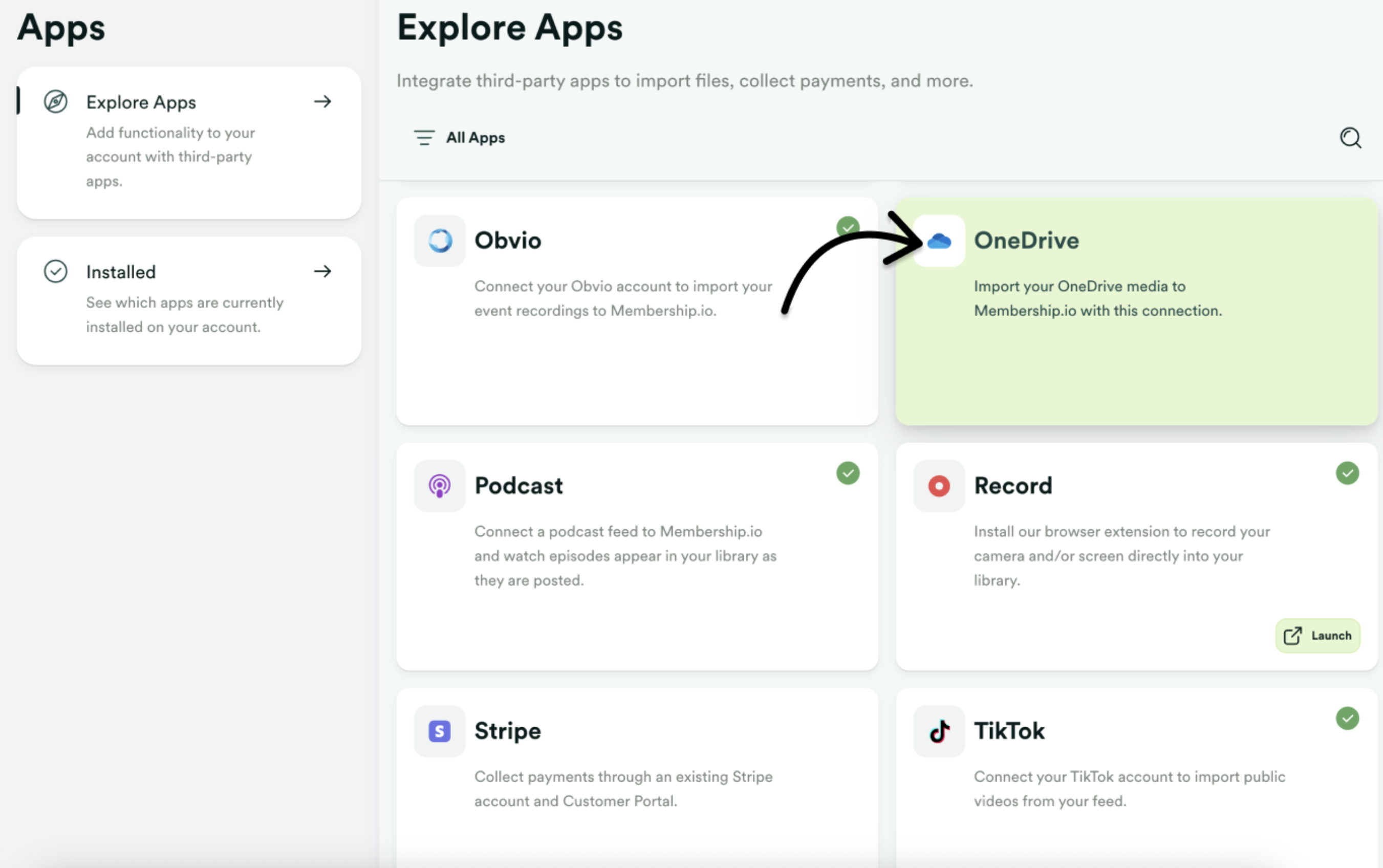
Task: Click 'Connect your Obvio account' description
Action: 623,298
